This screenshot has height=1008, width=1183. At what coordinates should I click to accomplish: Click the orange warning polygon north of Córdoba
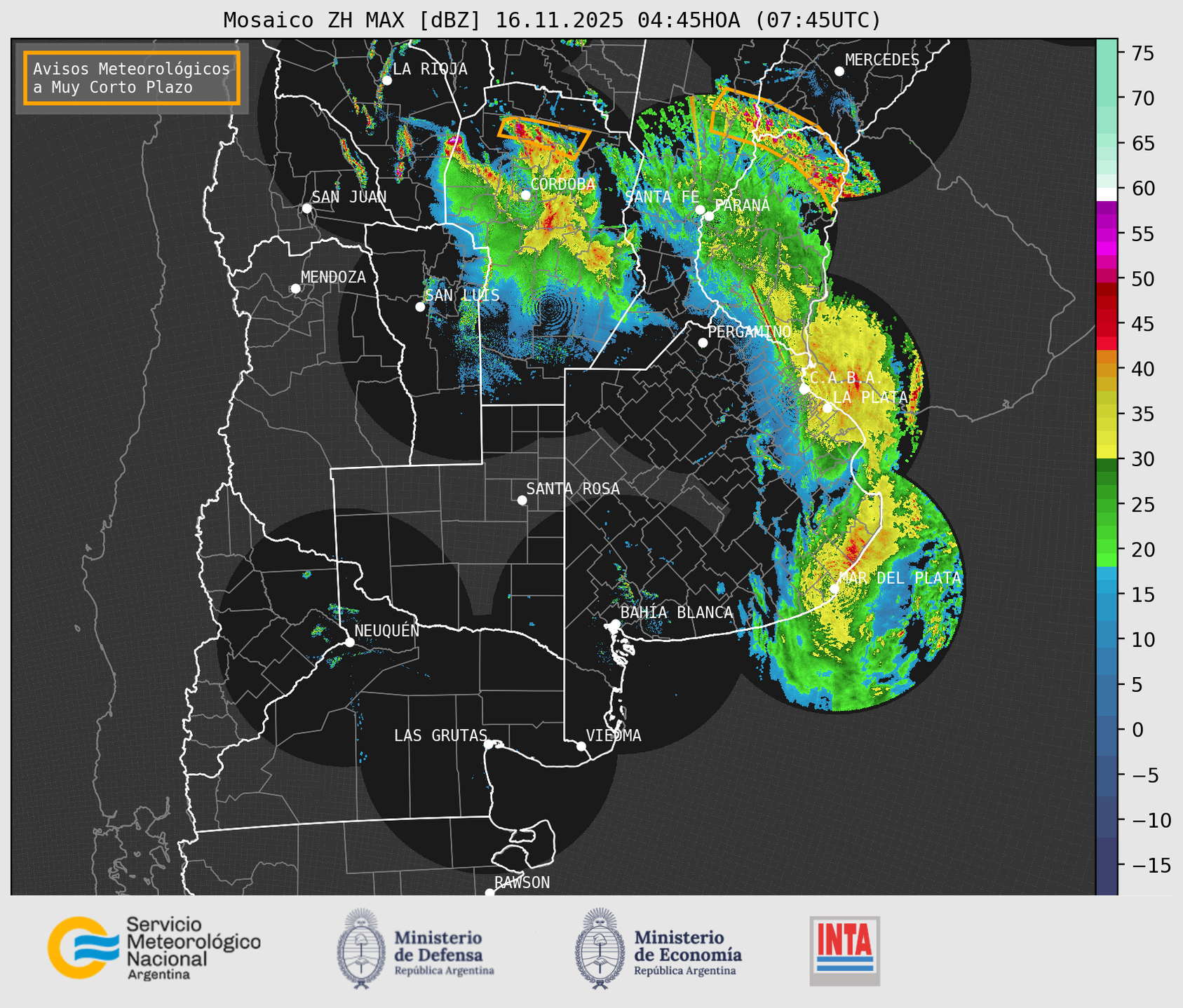(544, 137)
